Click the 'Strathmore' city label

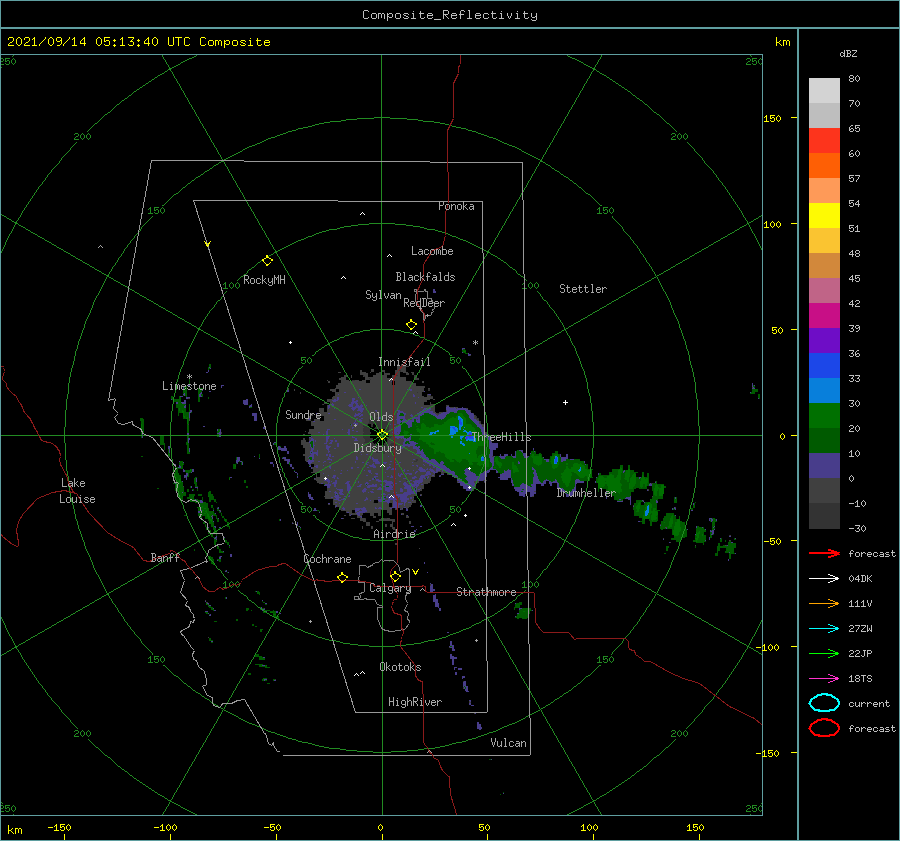pyautogui.click(x=486, y=592)
